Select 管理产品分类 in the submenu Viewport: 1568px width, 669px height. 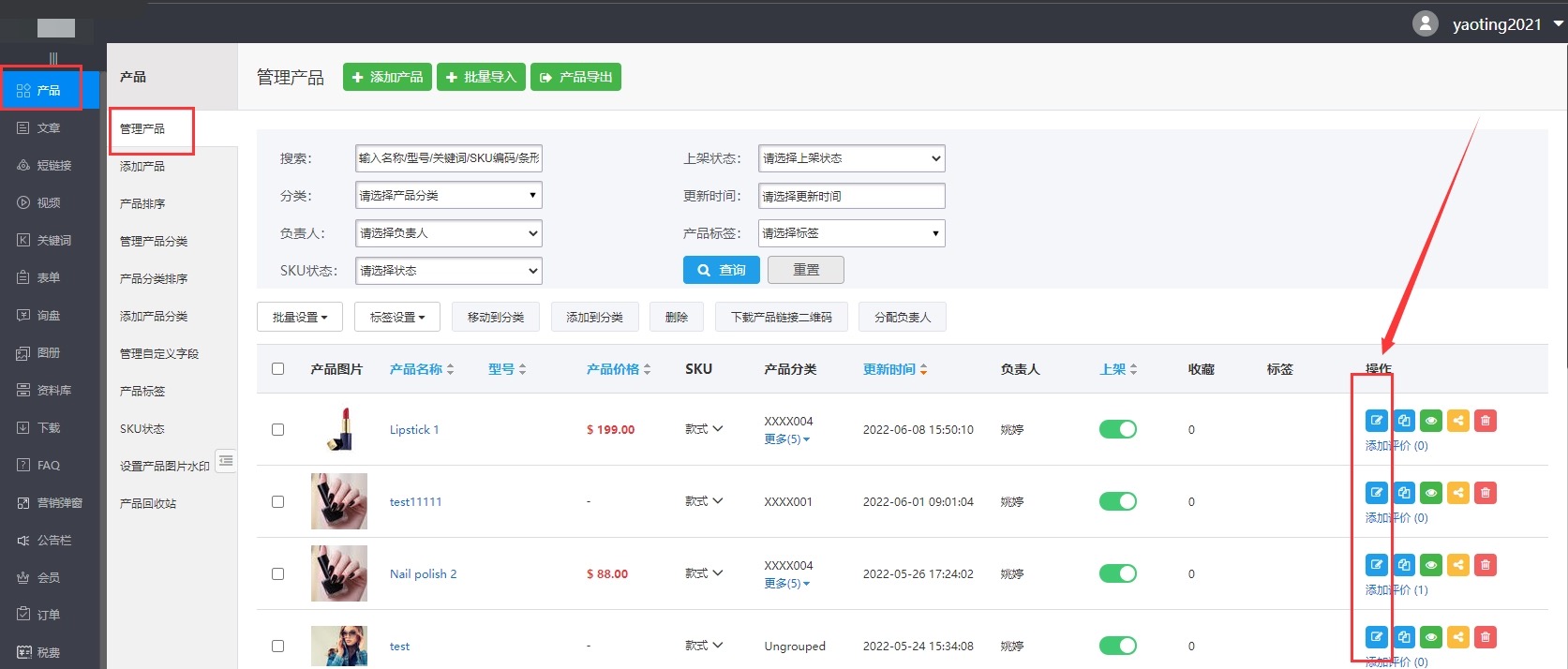[154, 241]
